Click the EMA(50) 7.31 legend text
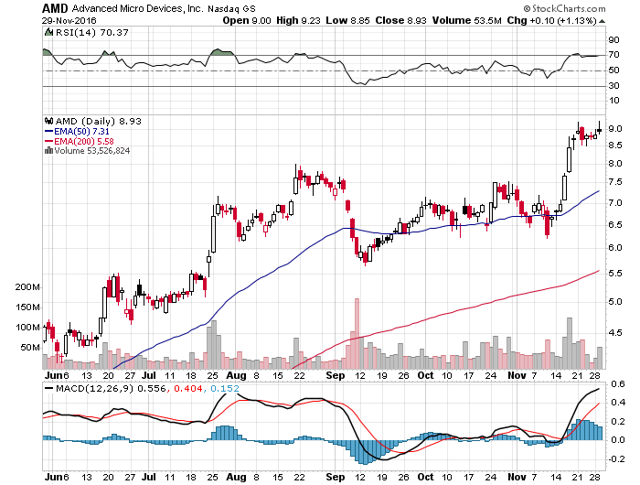This screenshot has height=485, width=640. [x=82, y=131]
